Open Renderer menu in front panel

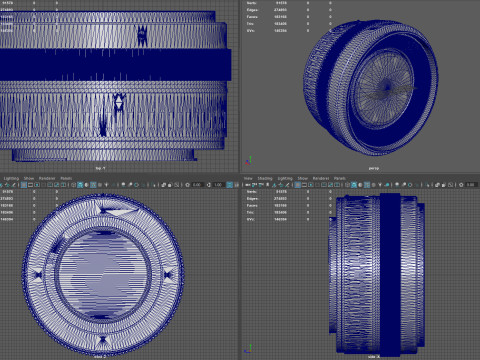47,178
